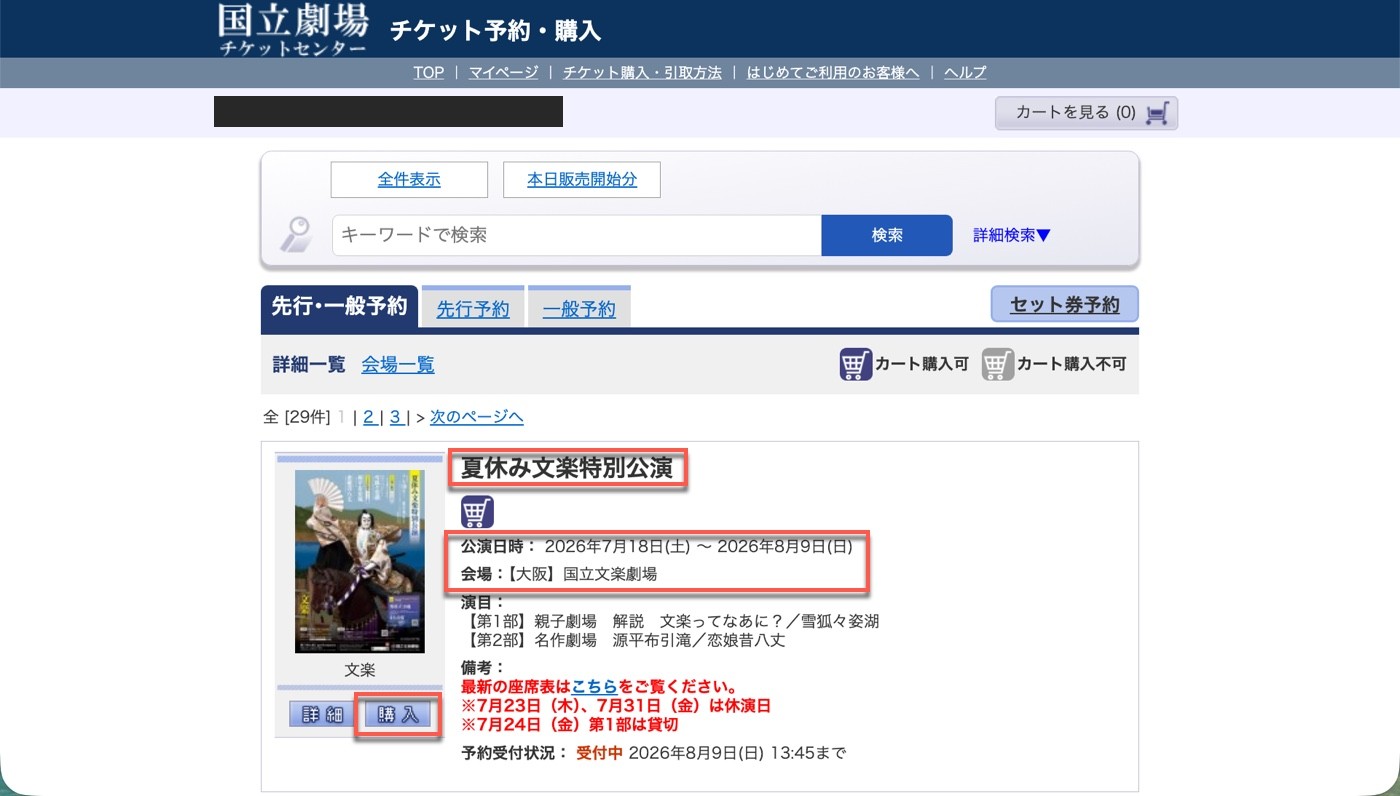Open ヘルプ in the navigation bar
Viewport: 1400px width, 796px height.
(x=965, y=72)
